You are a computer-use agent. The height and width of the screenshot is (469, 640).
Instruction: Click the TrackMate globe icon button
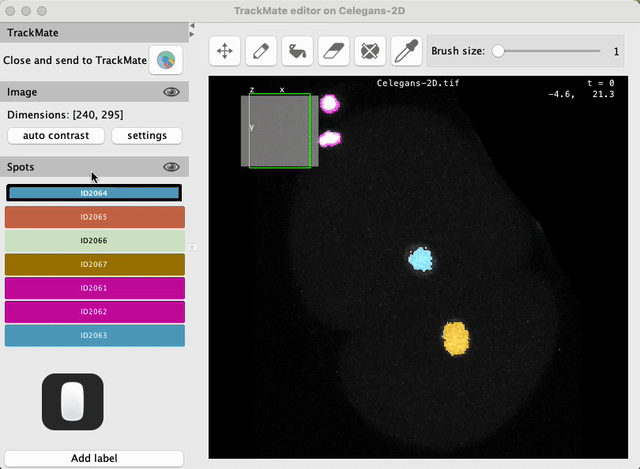tap(166, 60)
